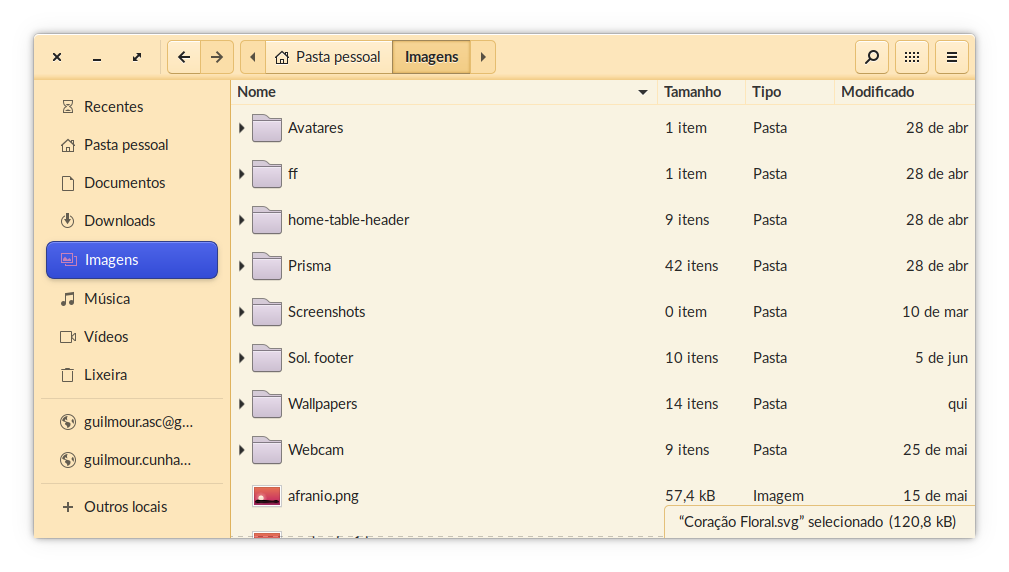Click the Downloads icon in the sidebar
Screen dimensions: 1009x572
click(x=68, y=221)
